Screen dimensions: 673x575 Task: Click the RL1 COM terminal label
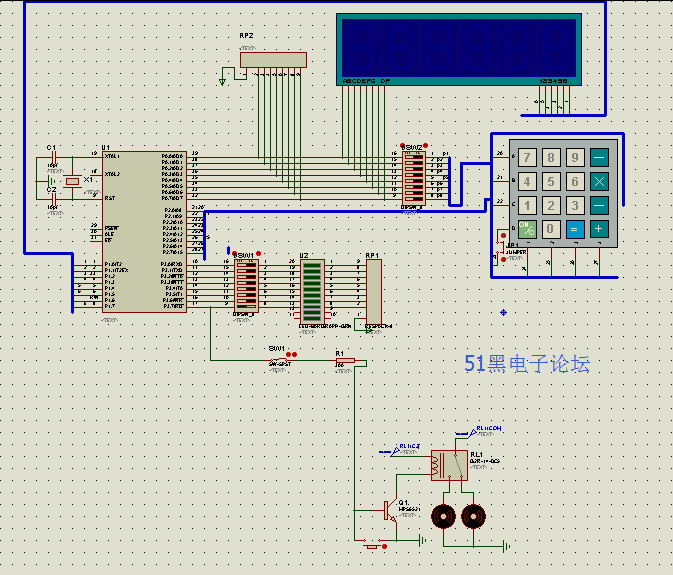(488, 428)
